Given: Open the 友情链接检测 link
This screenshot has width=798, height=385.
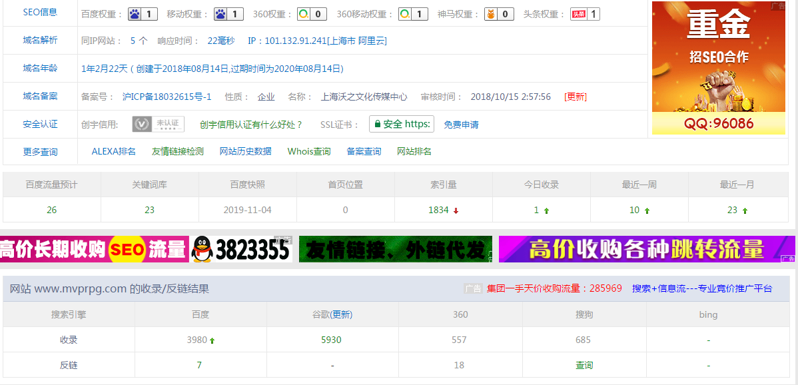Looking at the screenshot, I should point(178,151).
